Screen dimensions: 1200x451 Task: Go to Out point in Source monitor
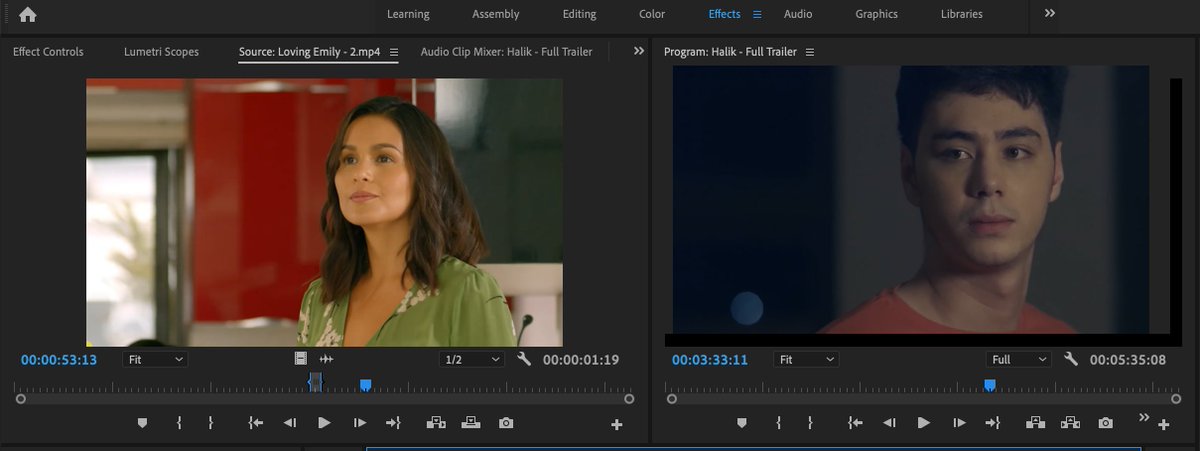pos(393,423)
